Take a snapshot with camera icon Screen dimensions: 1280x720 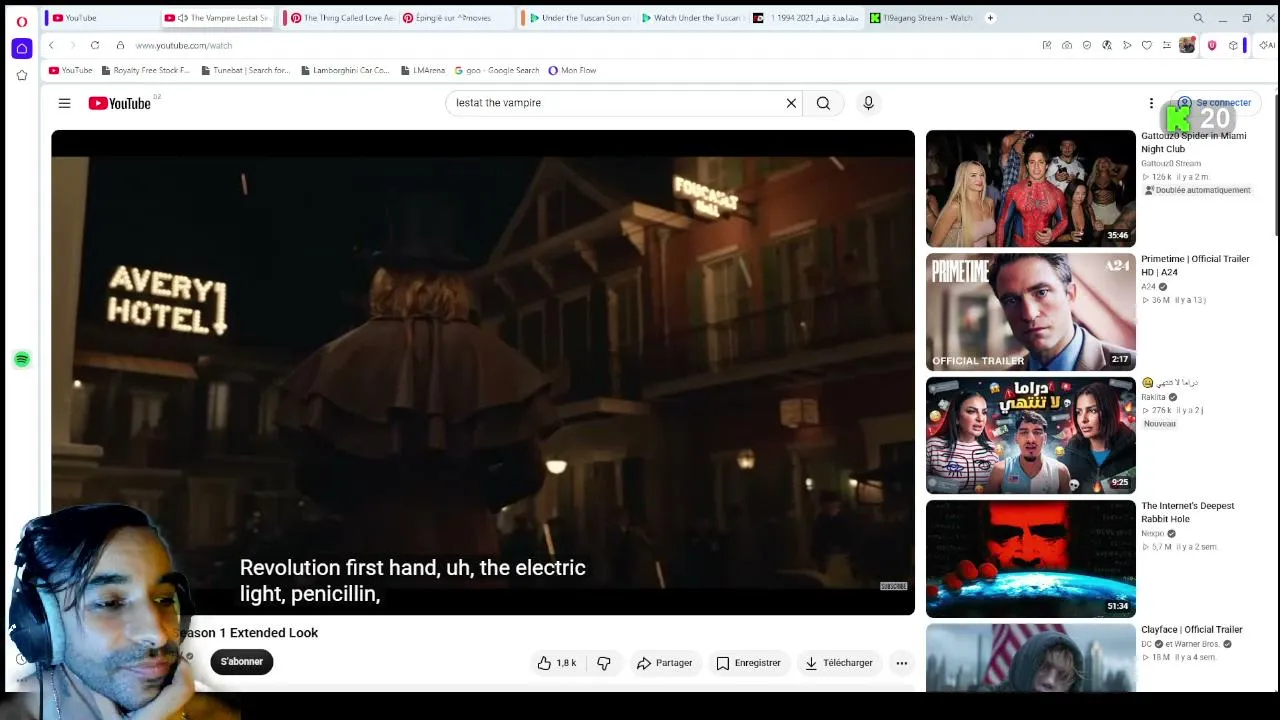(x=1067, y=45)
